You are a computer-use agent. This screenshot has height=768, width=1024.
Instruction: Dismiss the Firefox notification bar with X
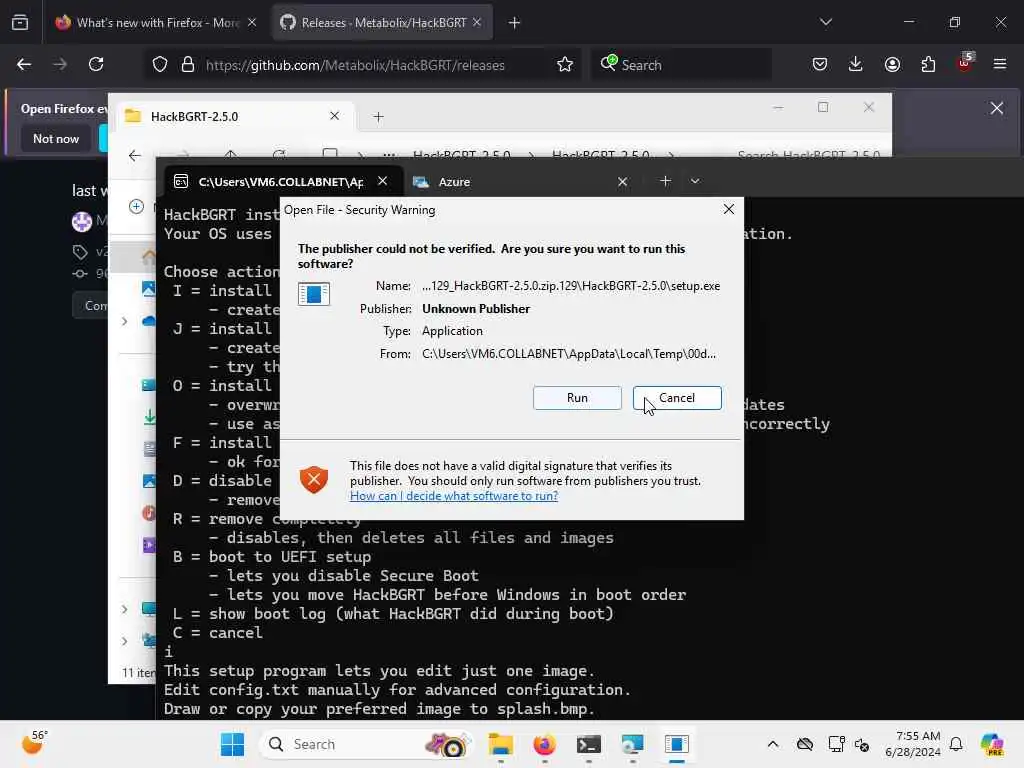pyautogui.click(x=997, y=108)
